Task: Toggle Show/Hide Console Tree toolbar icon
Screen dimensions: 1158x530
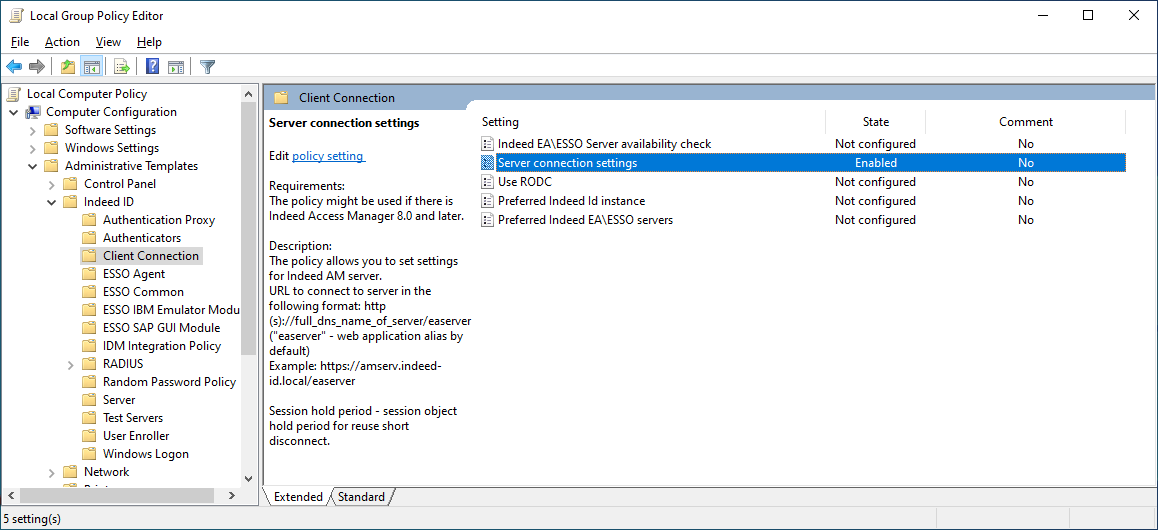Action: click(91, 67)
